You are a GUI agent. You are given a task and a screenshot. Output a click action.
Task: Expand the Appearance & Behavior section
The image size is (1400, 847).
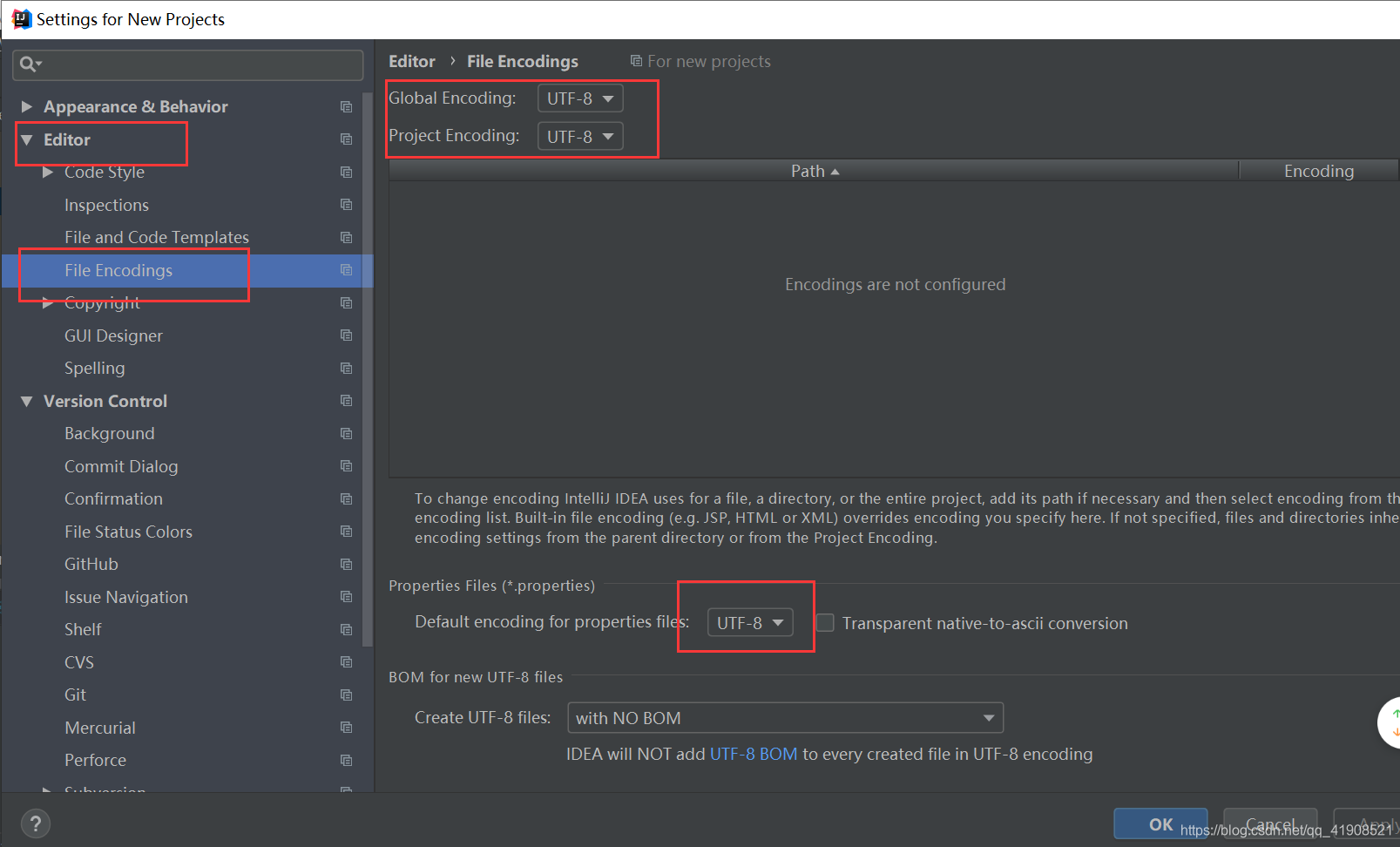(x=26, y=106)
